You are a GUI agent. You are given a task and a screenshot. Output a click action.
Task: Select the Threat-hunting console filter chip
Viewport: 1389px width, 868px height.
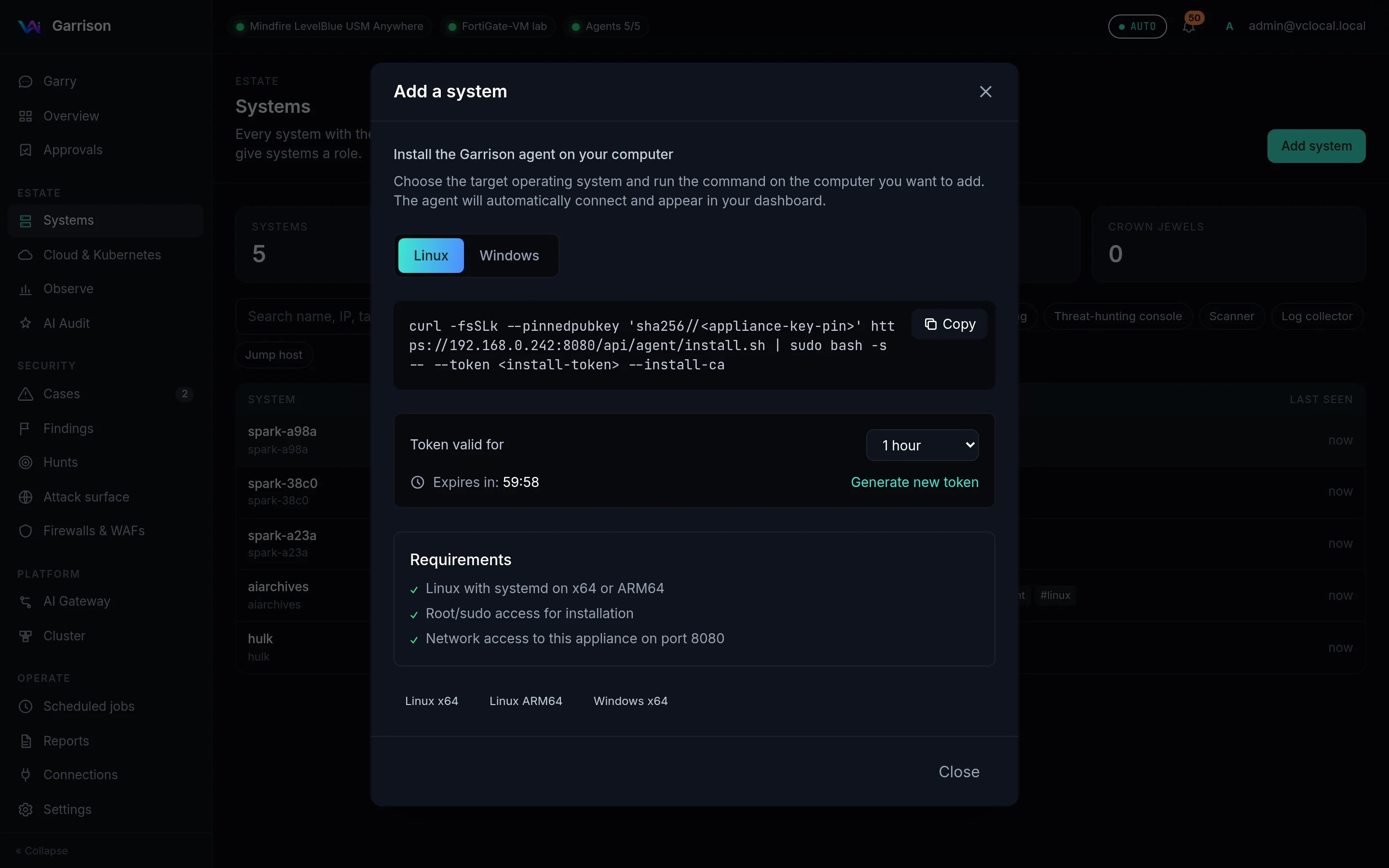1117,316
